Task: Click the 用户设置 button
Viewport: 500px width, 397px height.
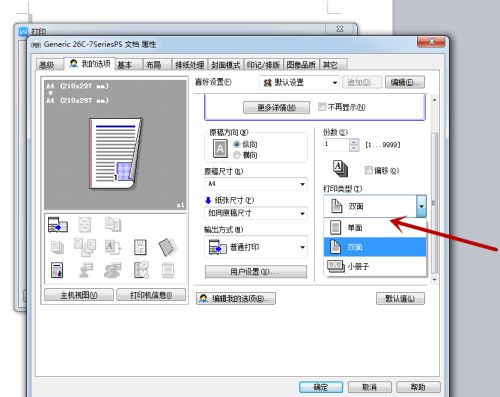Action: coord(256,272)
